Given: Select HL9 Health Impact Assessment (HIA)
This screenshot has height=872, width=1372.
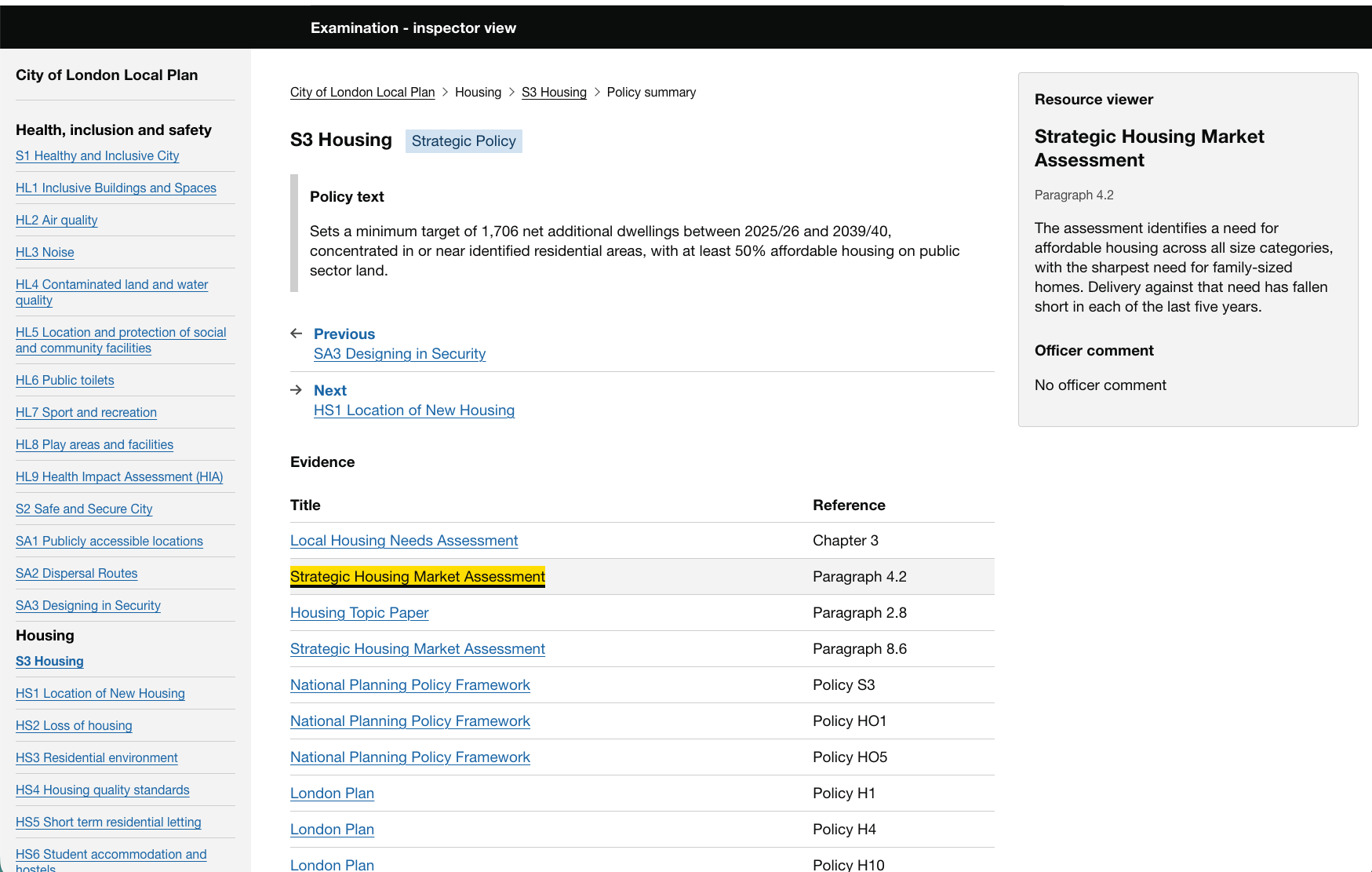Looking at the screenshot, I should (119, 476).
